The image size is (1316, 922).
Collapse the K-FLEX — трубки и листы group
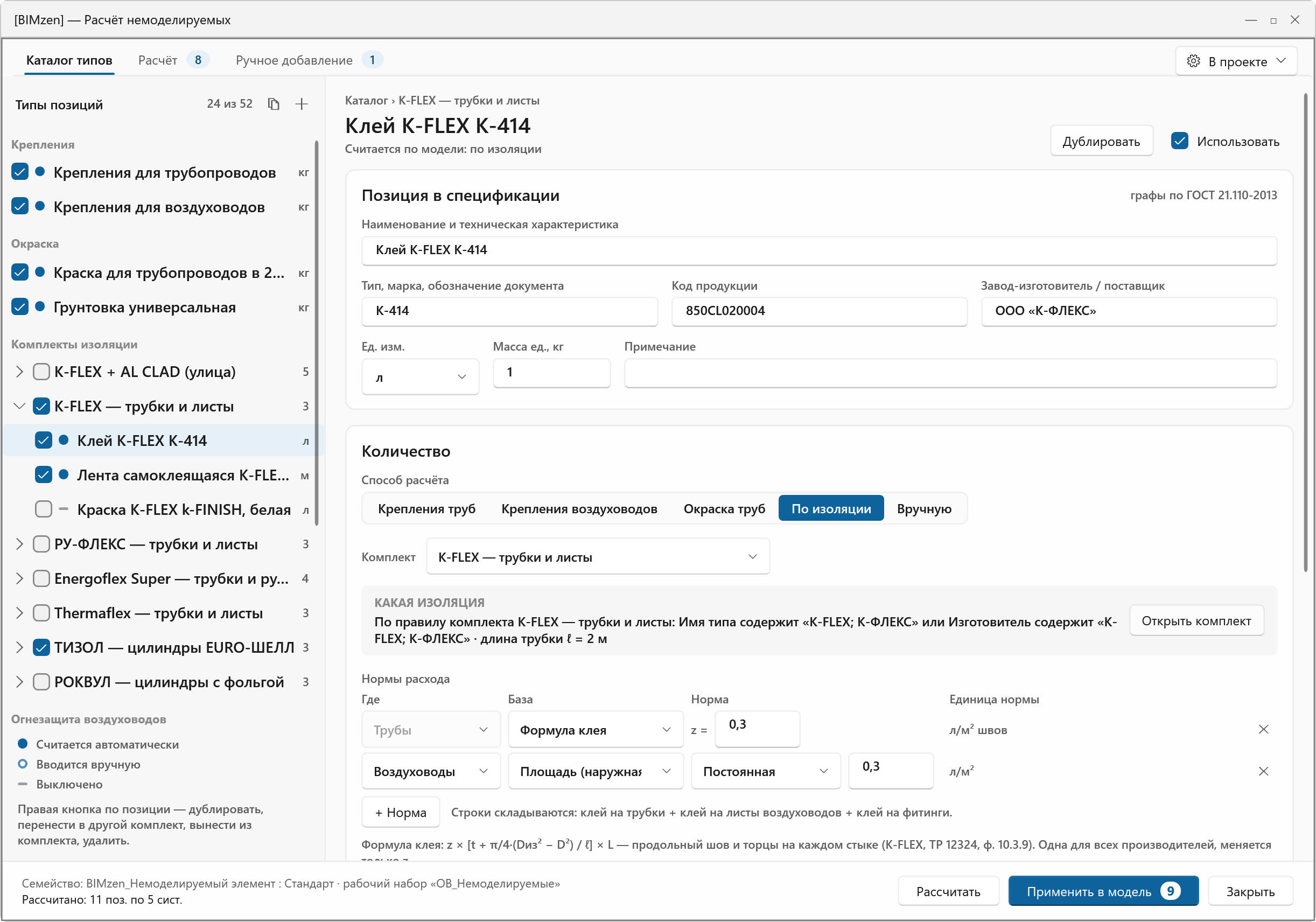coord(19,406)
